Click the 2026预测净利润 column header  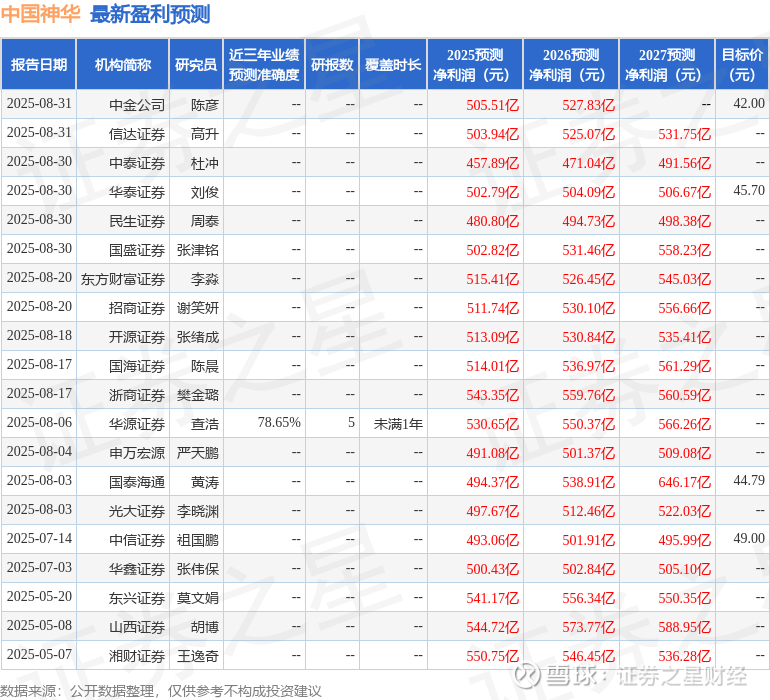coord(571,65)
